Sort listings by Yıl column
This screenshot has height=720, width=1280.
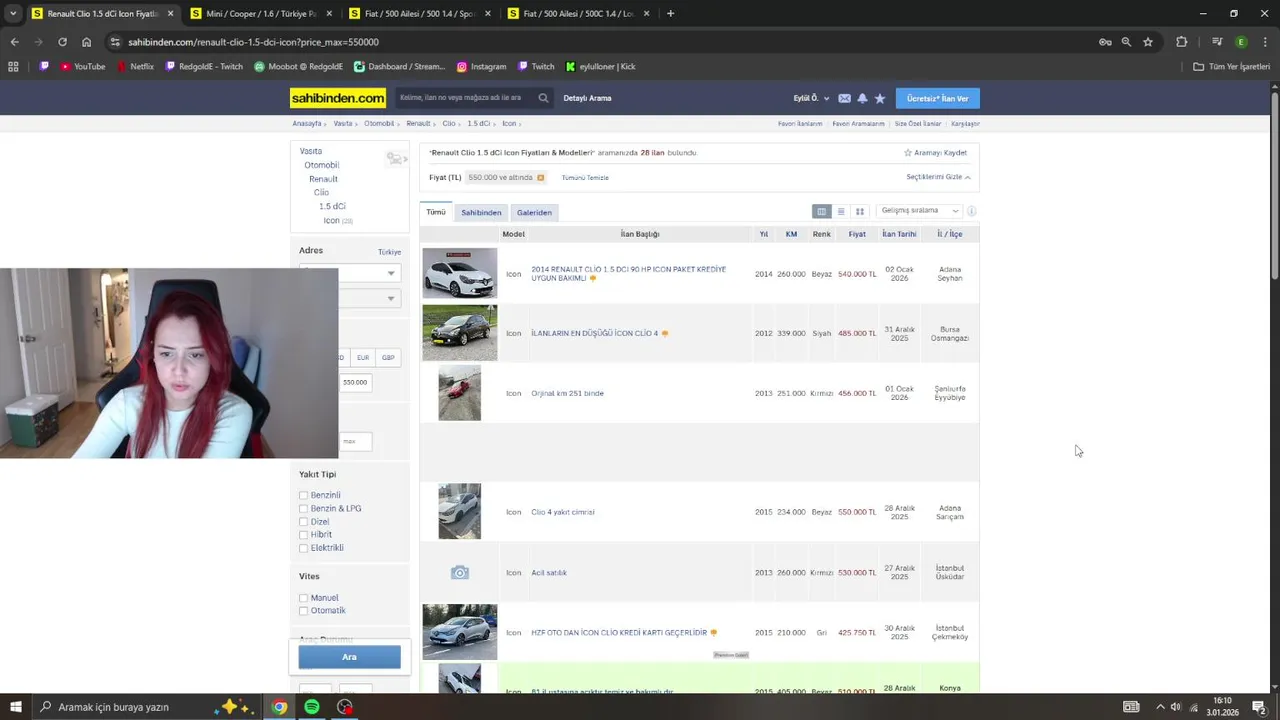(764, 234)
